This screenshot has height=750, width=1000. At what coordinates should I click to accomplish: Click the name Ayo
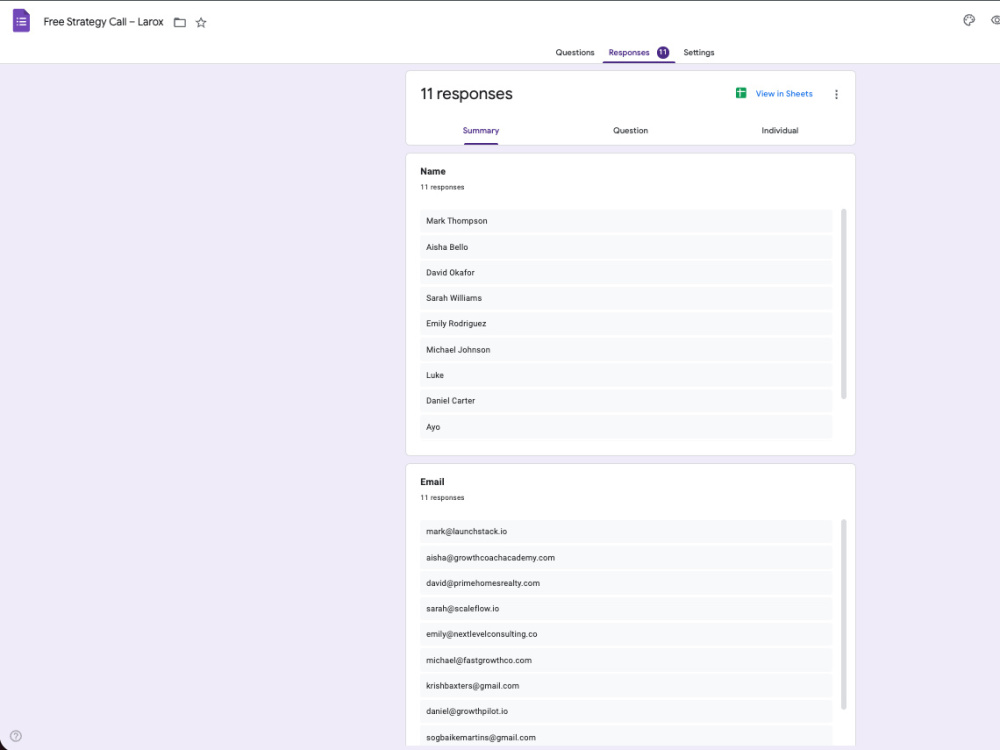[x=433, y=427]
